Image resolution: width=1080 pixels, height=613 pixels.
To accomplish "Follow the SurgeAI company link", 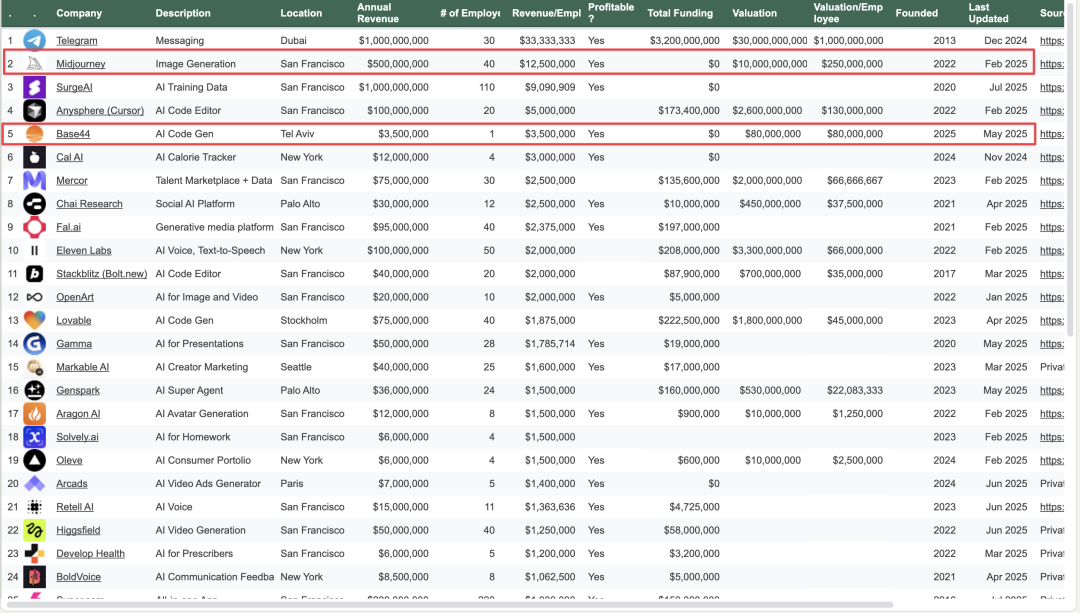I will [74, 87].
